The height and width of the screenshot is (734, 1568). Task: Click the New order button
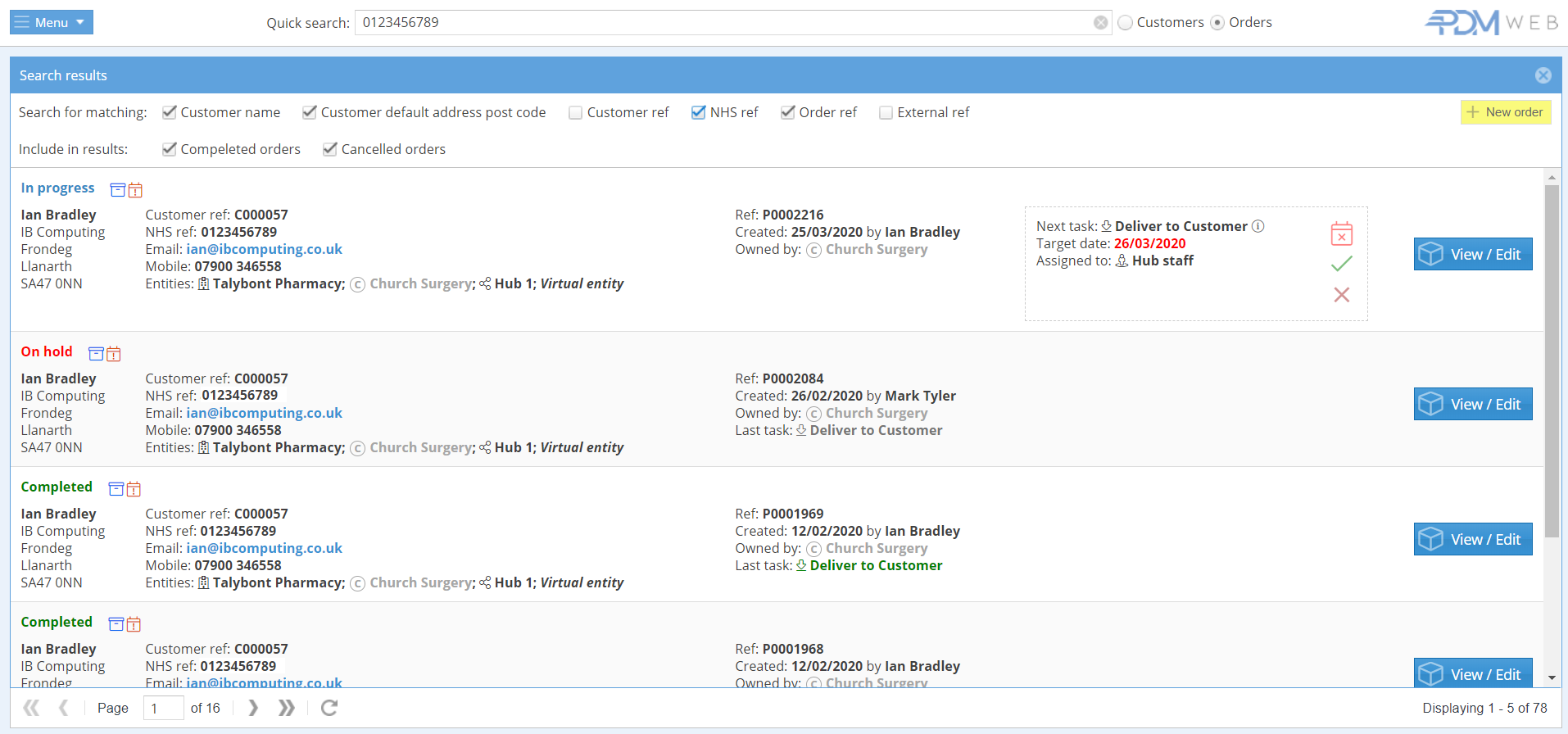tap(1505, 112)
